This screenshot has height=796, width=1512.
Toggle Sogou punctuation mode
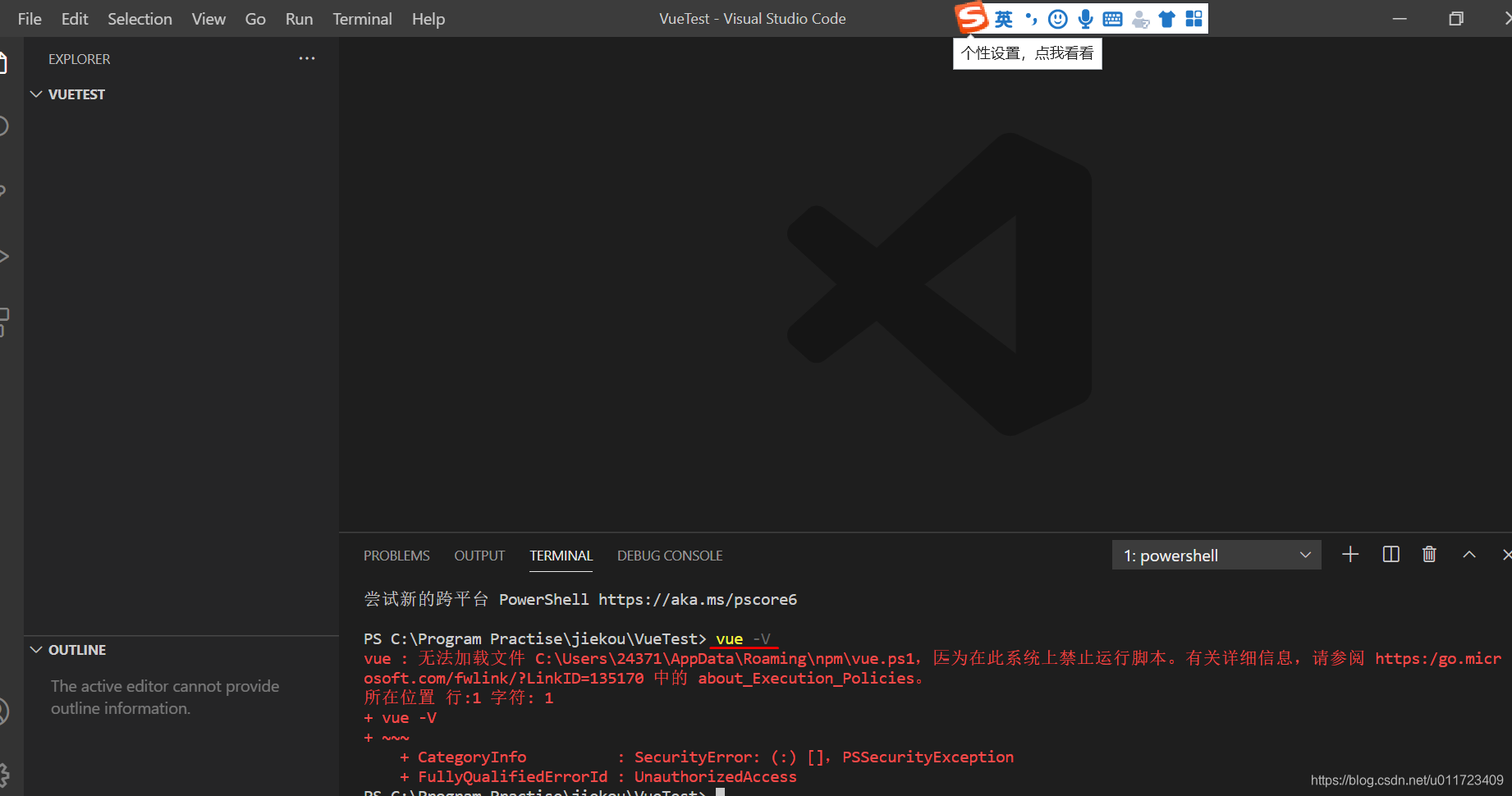click(x=1031, y=19)
